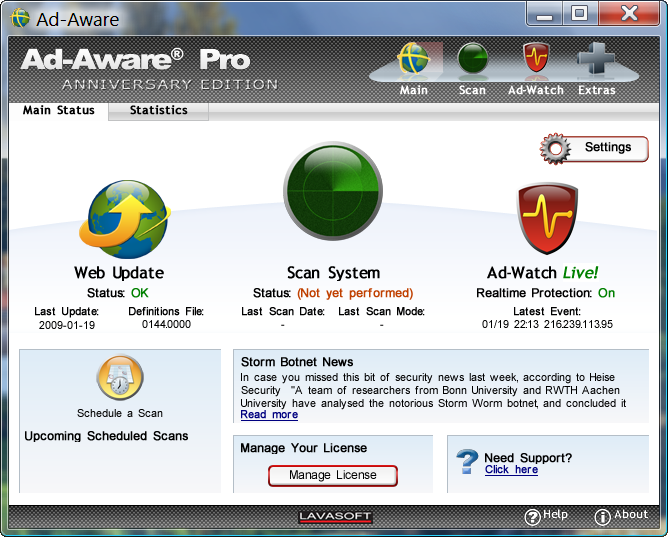668x537 pixels.
Task: Follow the Read more link
Action: [269, 415]
